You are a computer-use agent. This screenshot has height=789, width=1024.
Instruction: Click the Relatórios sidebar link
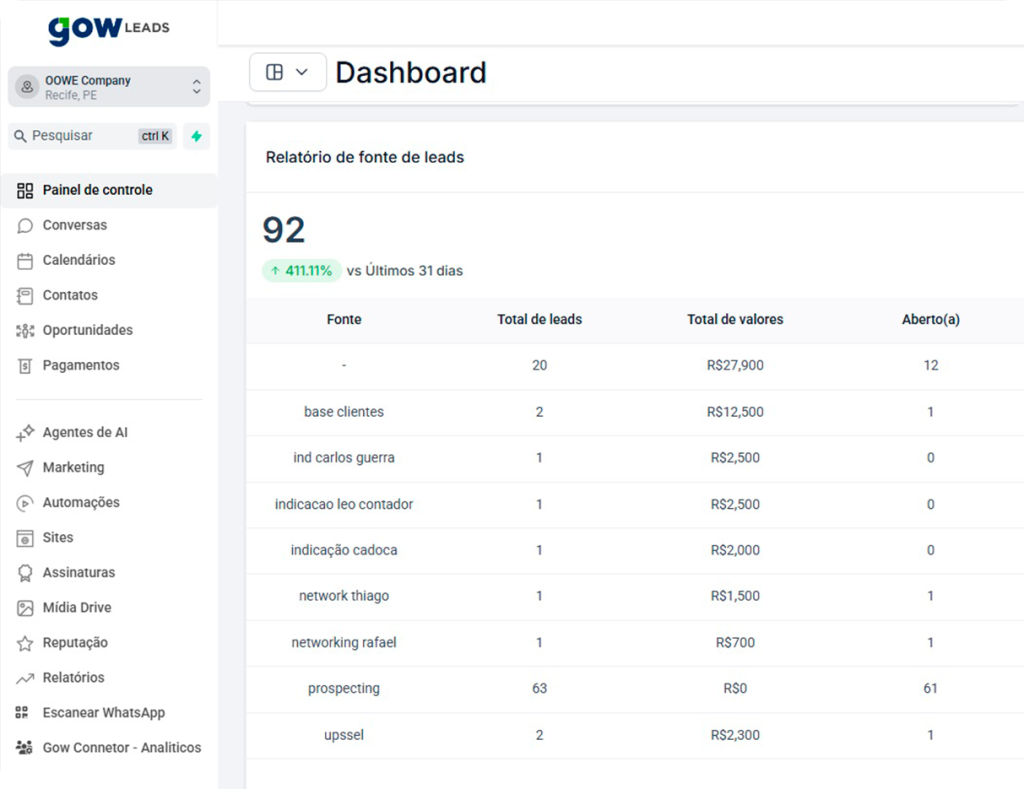(x=73, y=678)
